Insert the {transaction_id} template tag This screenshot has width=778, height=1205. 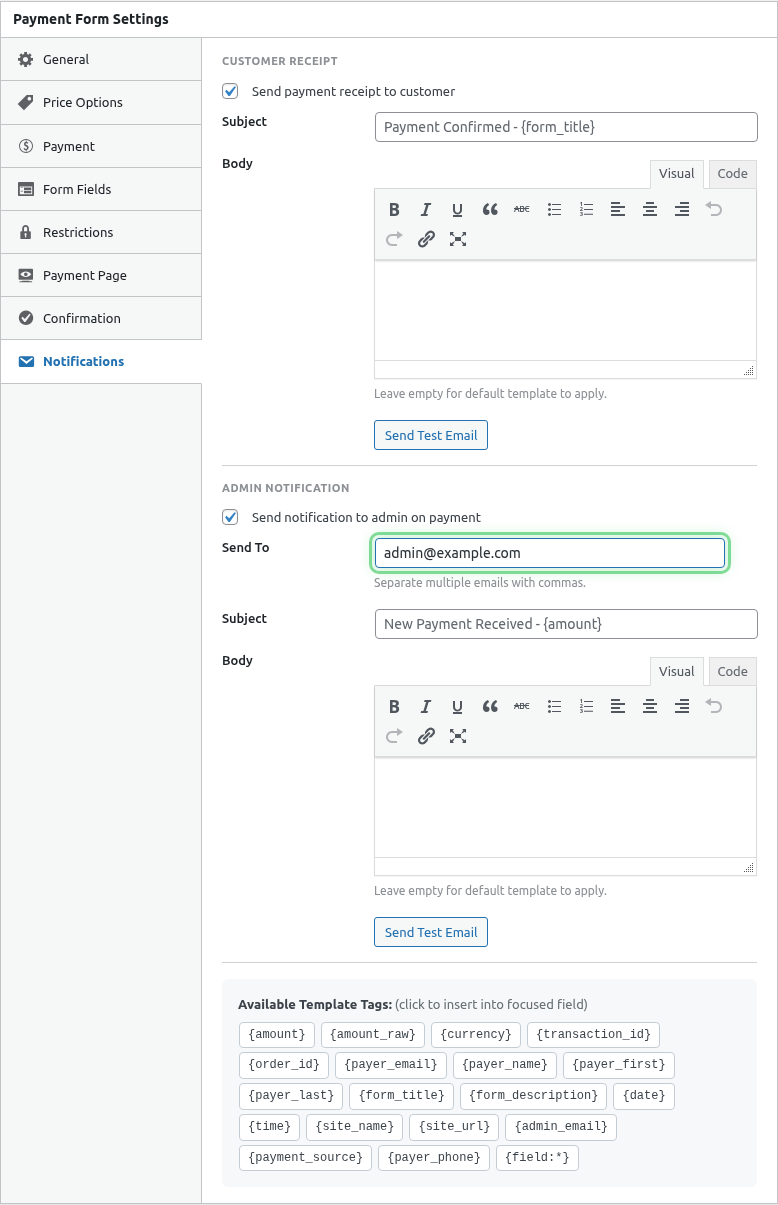click(x=593, y=1034)
